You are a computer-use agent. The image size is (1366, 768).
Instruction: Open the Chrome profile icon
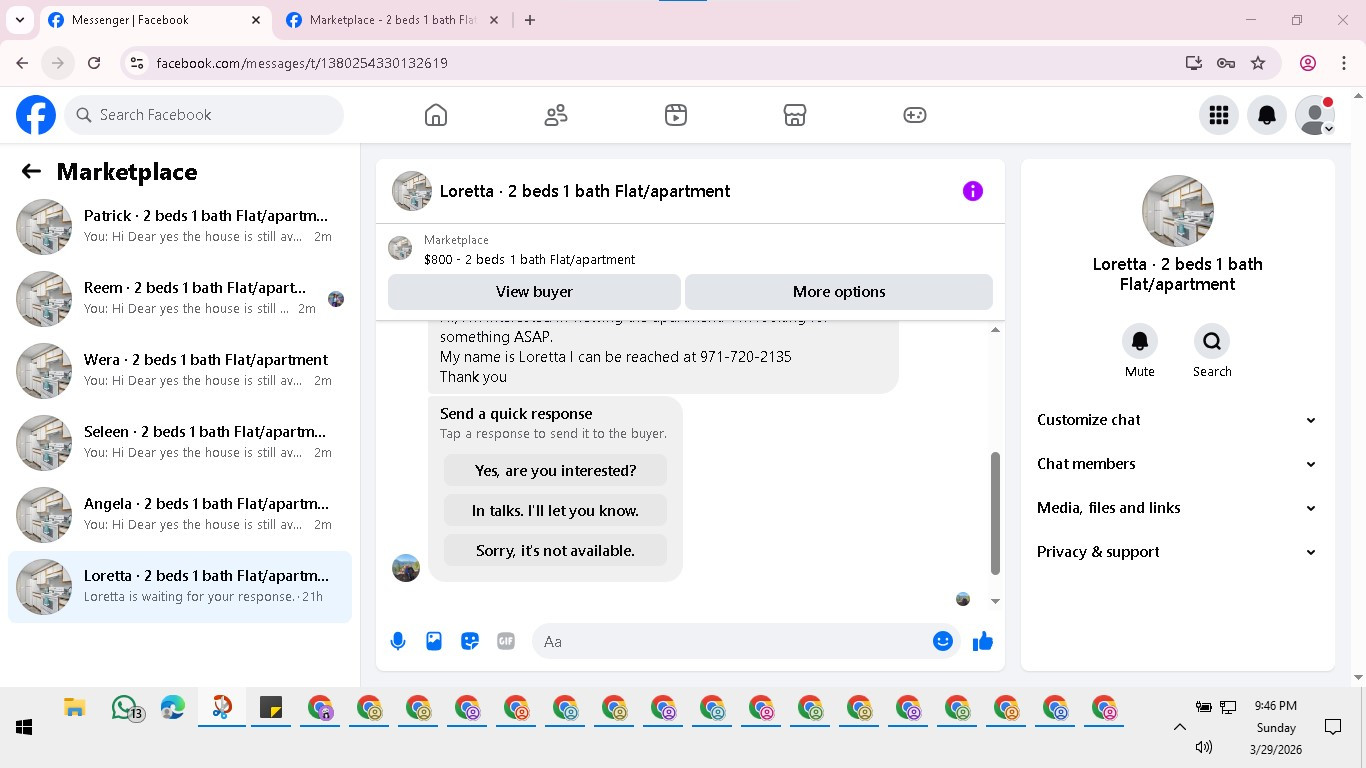click(x=1308, y=63)
